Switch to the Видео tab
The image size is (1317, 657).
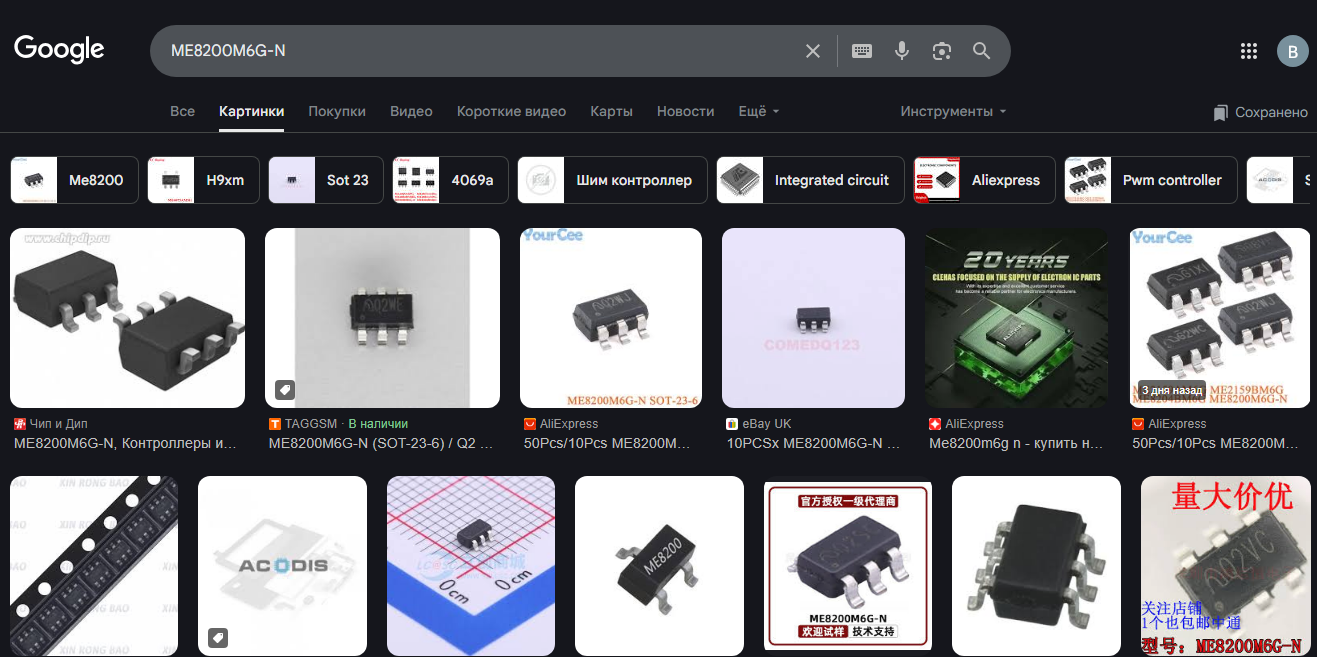click(411, 111)
